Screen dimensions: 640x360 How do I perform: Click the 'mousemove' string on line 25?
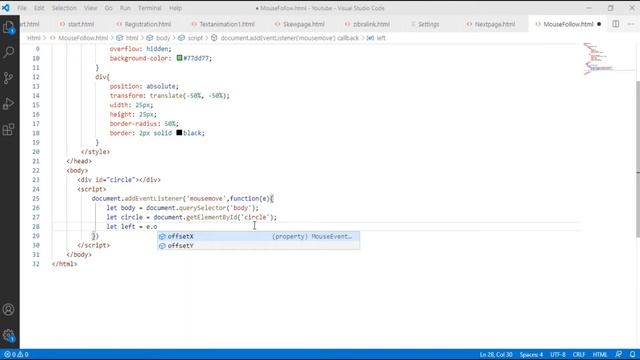point(206,198)
